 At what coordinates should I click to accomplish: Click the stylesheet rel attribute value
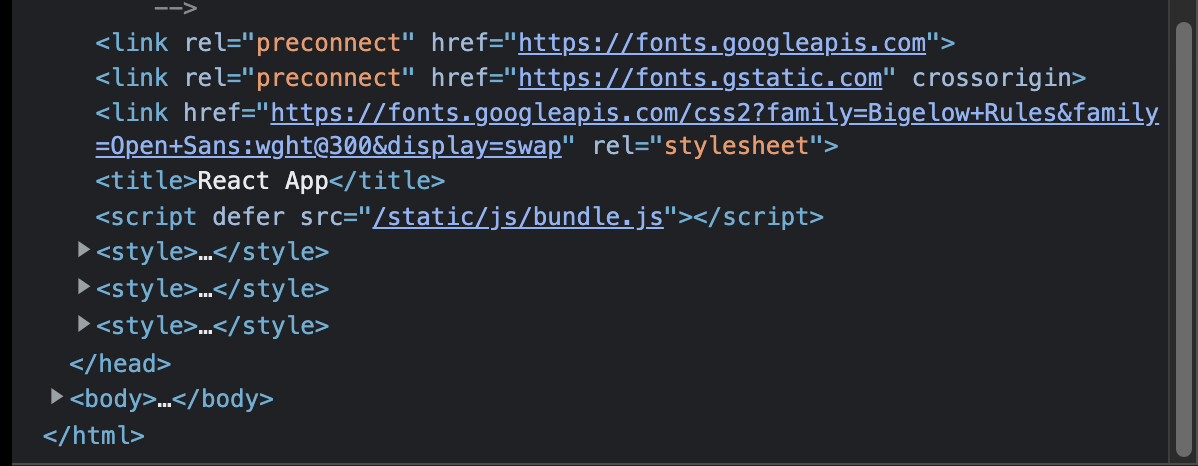point(737,145)
